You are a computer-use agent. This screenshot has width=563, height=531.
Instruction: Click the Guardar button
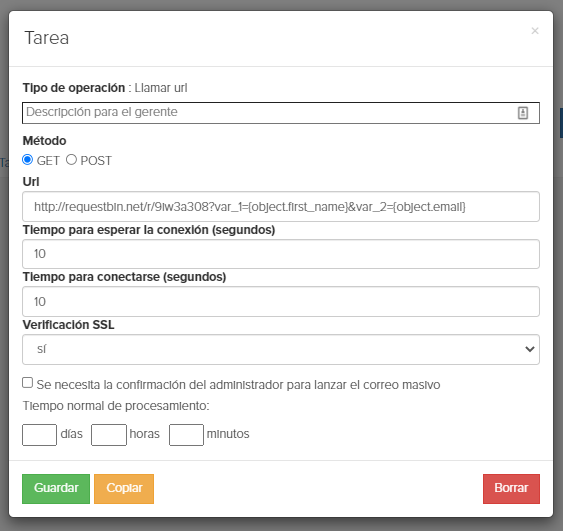56,489
